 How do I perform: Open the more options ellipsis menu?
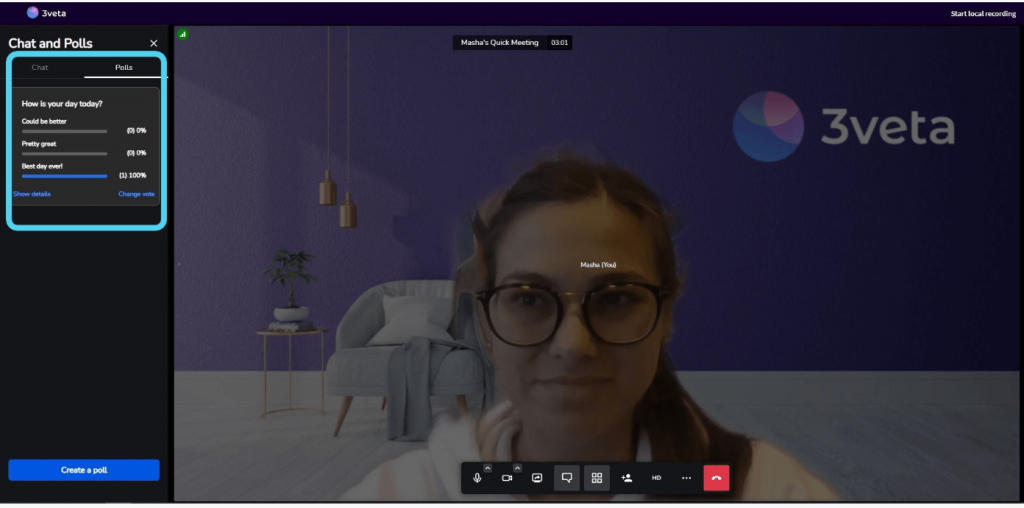point(686,478)
